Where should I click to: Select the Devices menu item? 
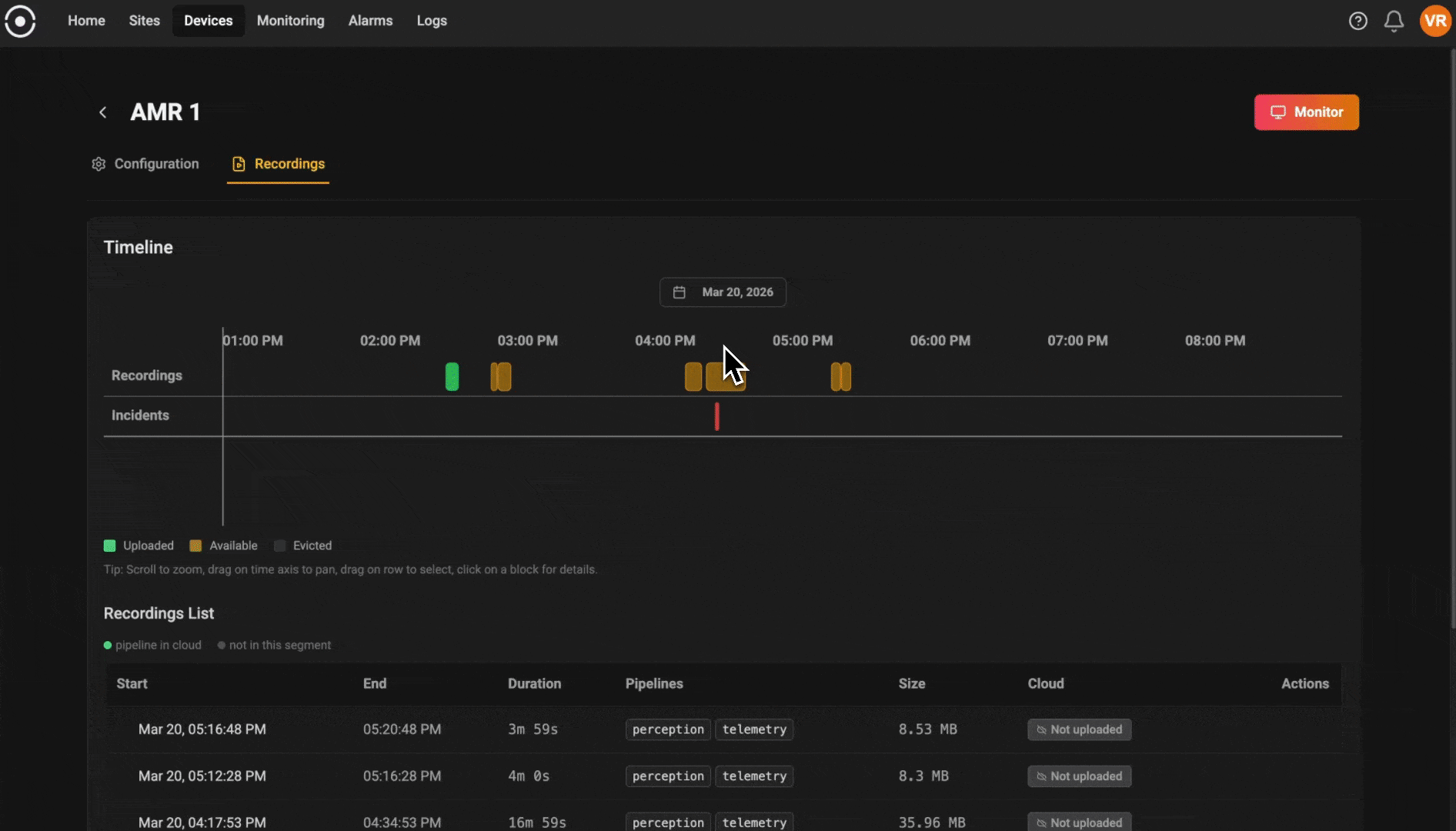[x=209, y=21]
